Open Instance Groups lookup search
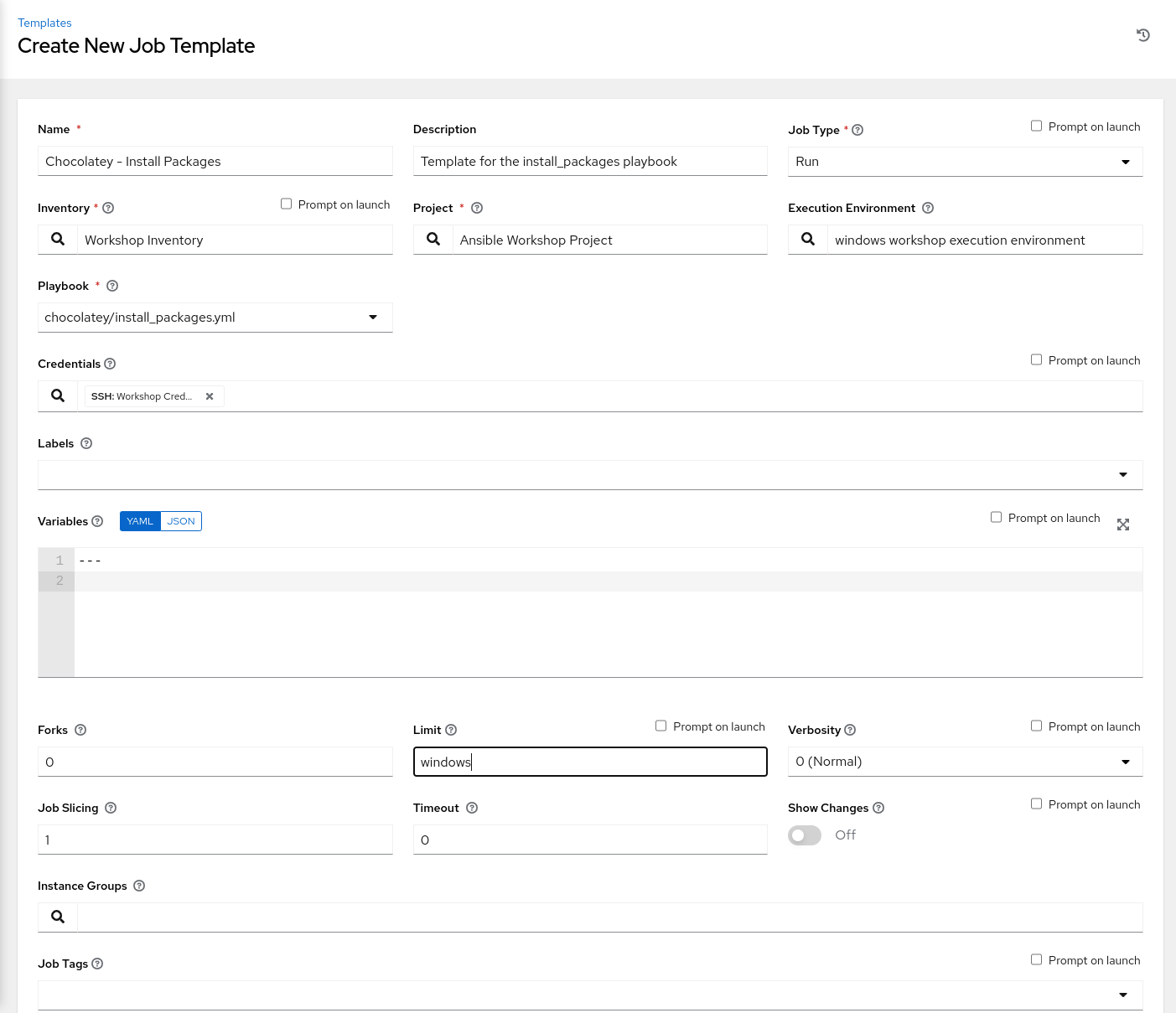The image size is (1176, 1013). (58, 917)
